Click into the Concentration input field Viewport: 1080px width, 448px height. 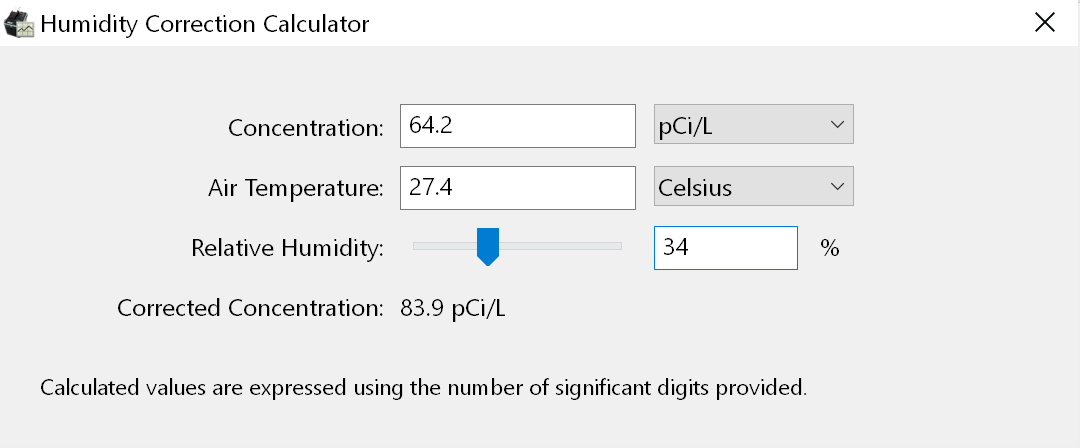(x=517, y=127)
